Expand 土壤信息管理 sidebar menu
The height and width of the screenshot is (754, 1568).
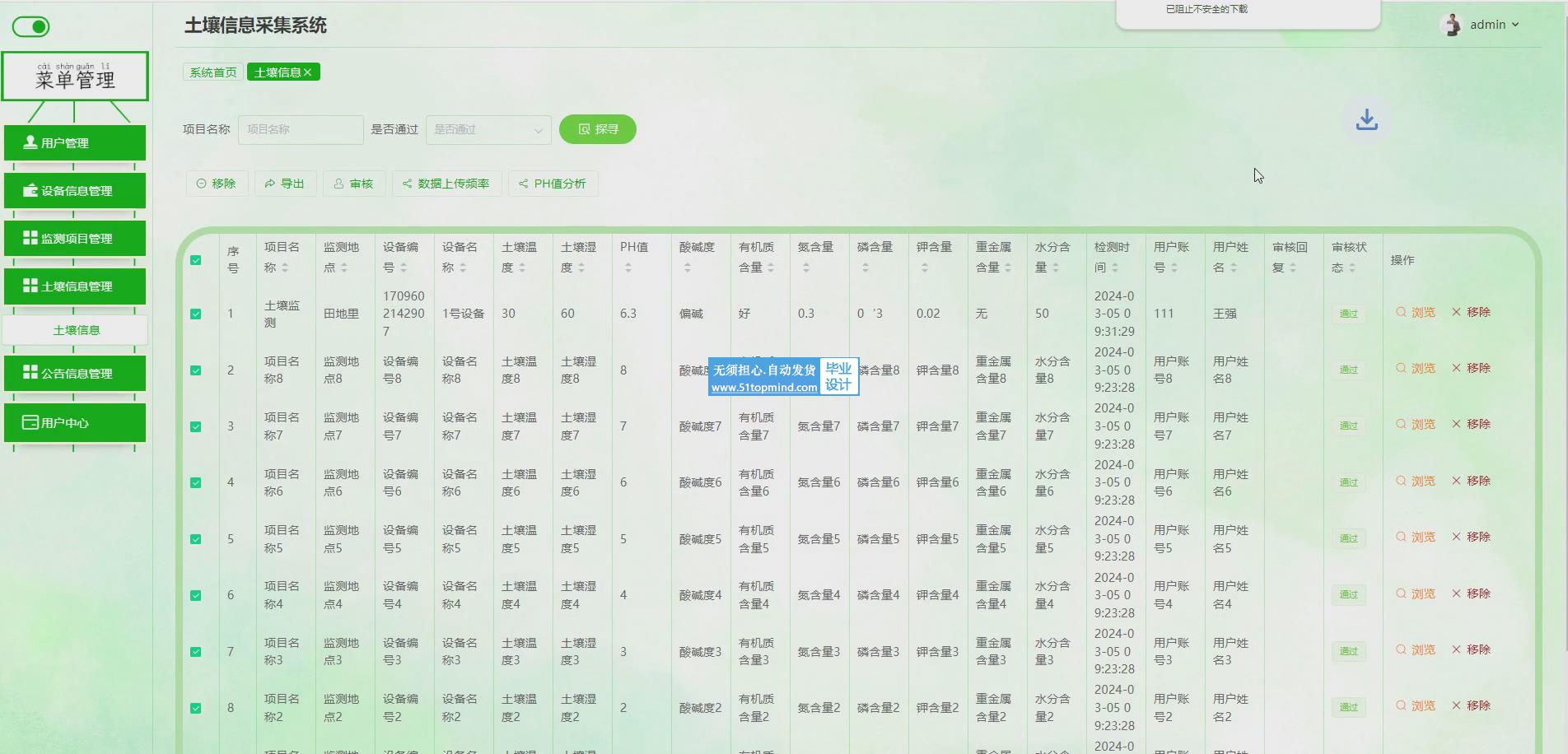(x=75, y=286)
